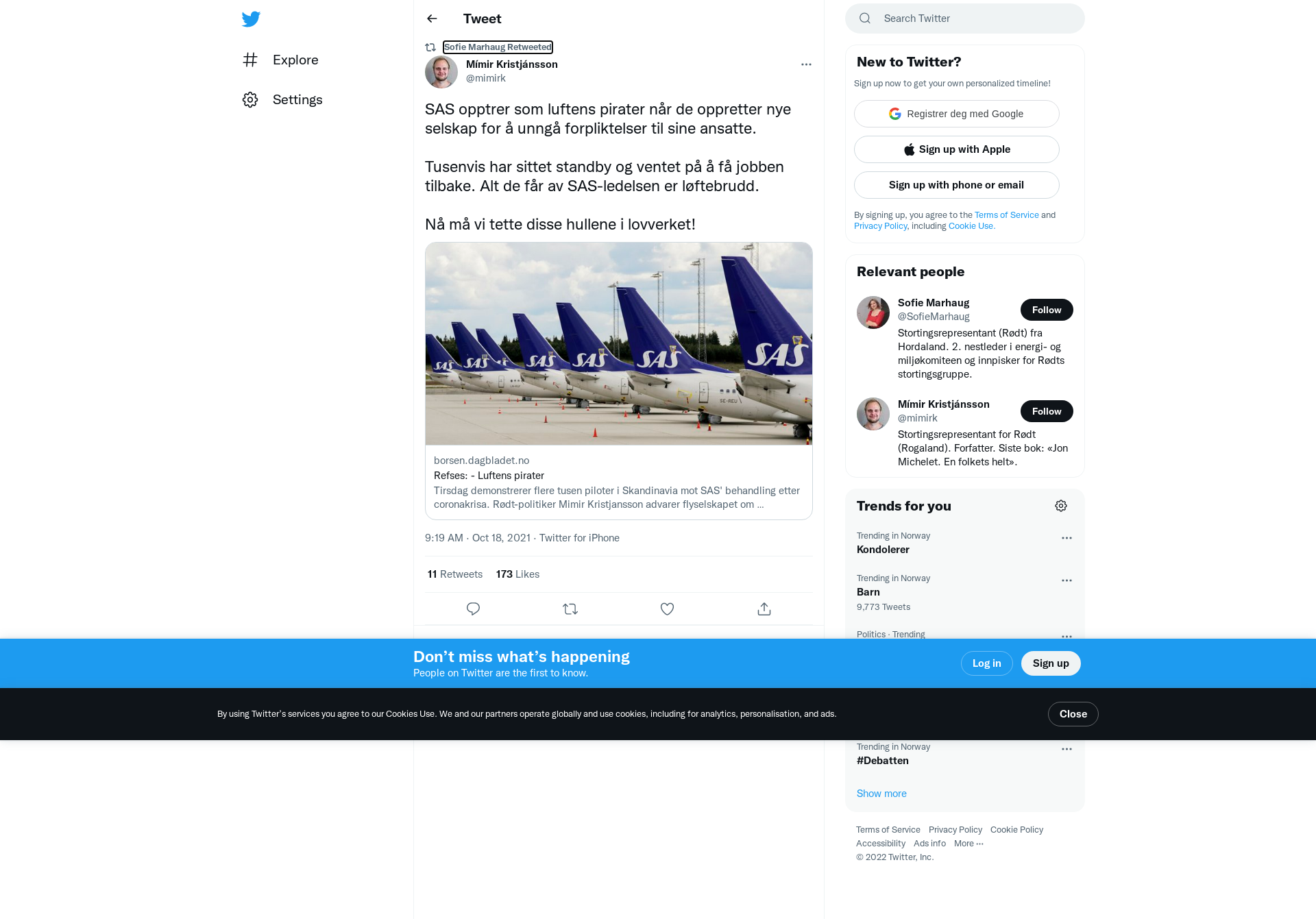This screenshot has height=919, width=1316.
Task: Go back using the arrow icon
Action: point(432,19)
